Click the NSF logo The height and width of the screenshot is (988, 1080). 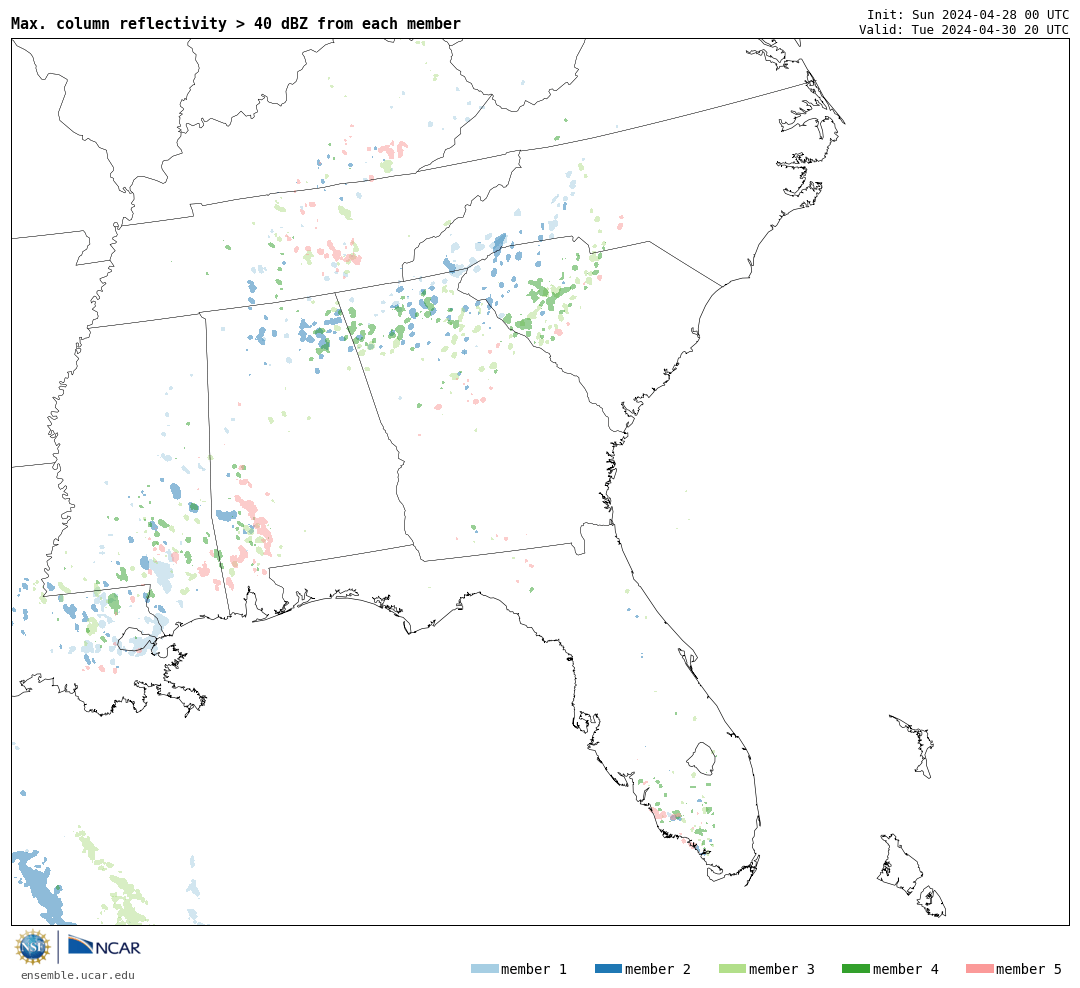[32, 947]
